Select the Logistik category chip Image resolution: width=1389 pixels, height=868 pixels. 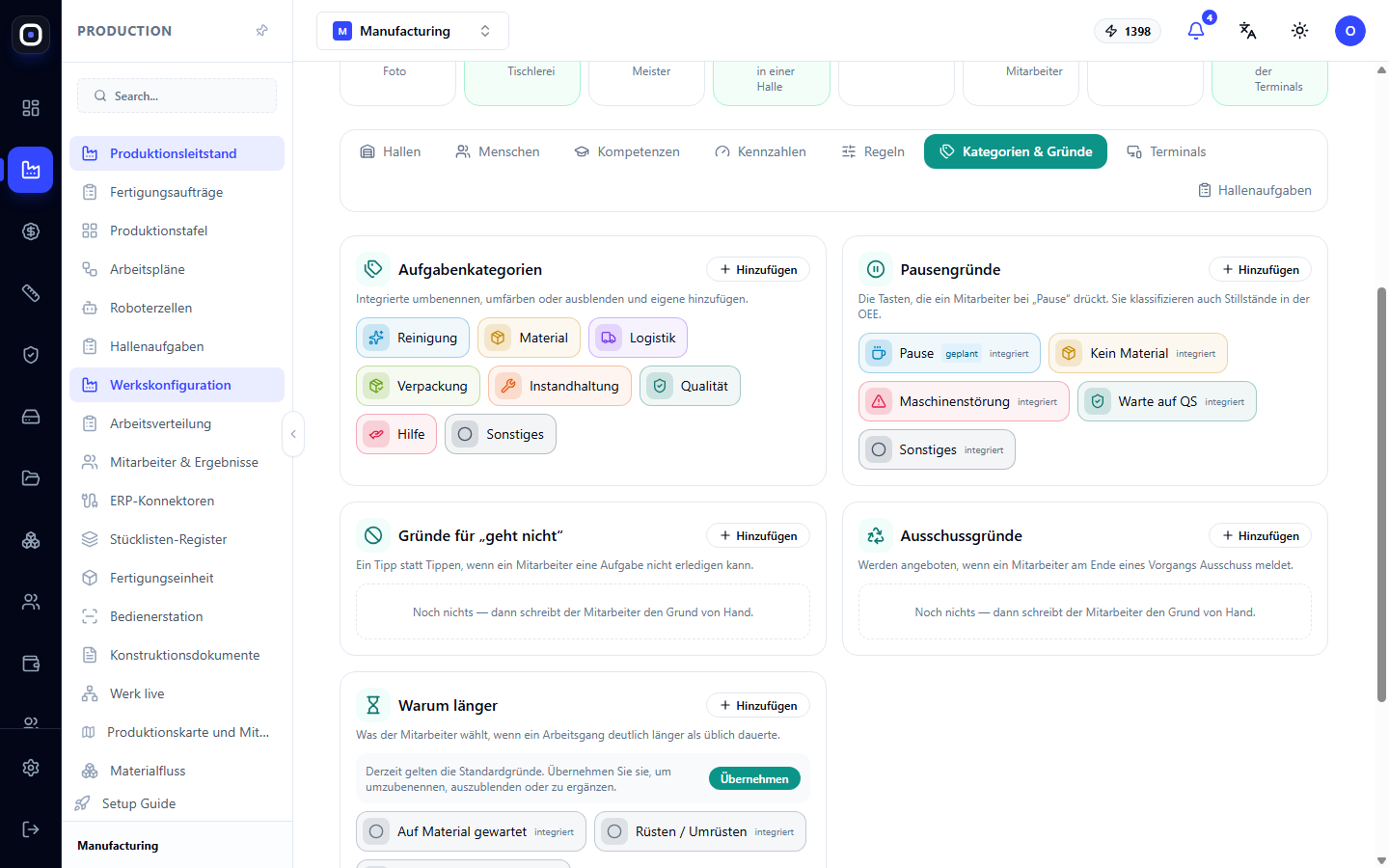click(x=638, y=338)
